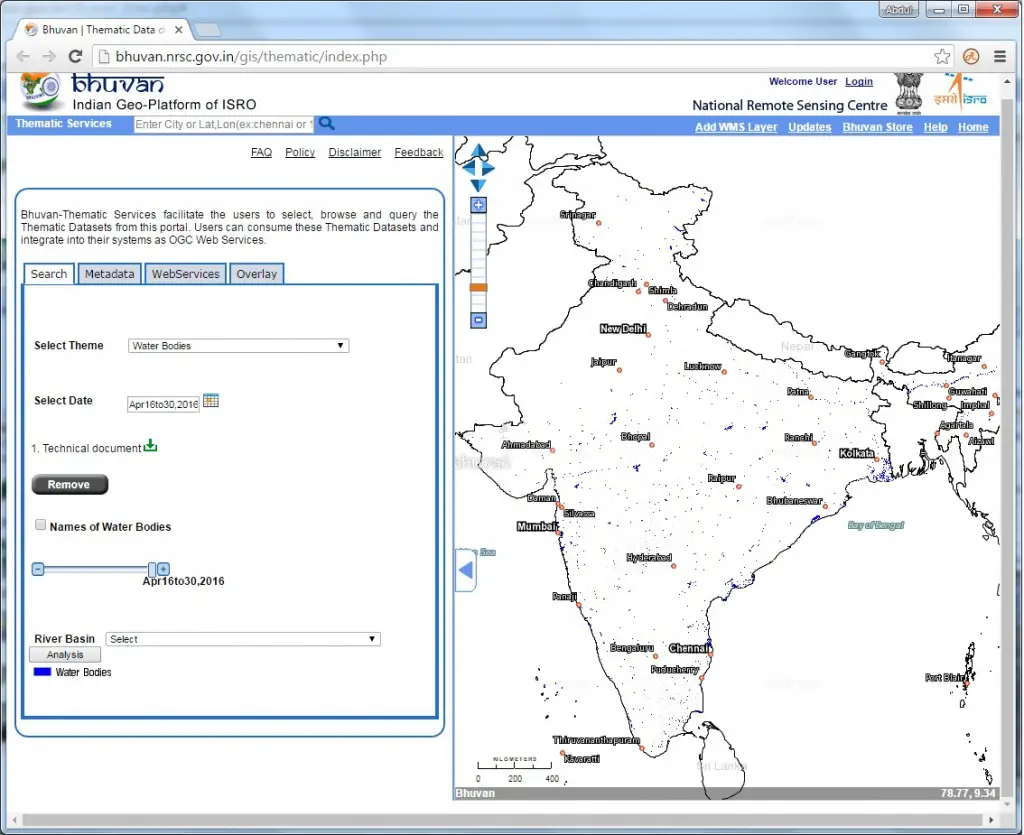
Task: Step date slider forward with plus
Action: pyautogui.click(x=163, y=569)
